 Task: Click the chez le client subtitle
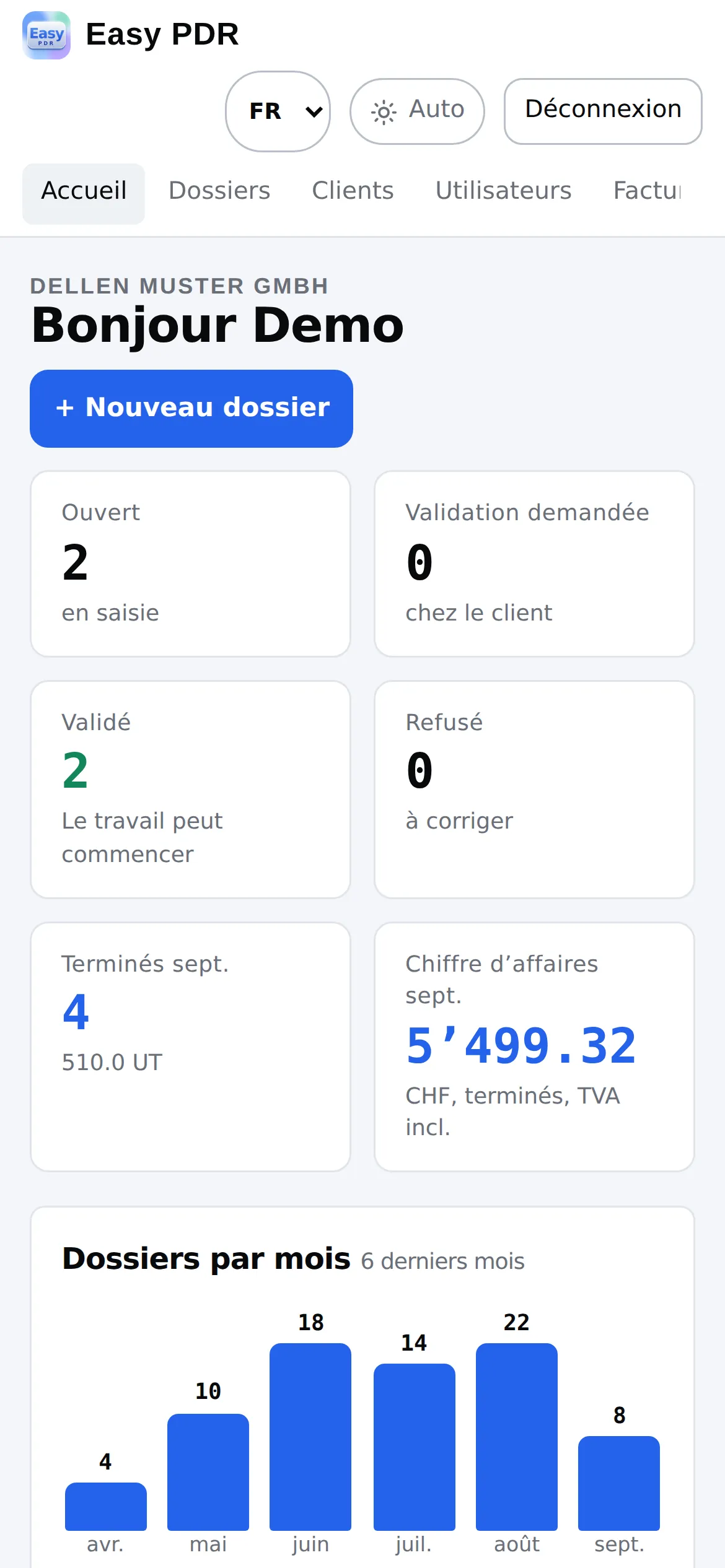tap(479, 612)
